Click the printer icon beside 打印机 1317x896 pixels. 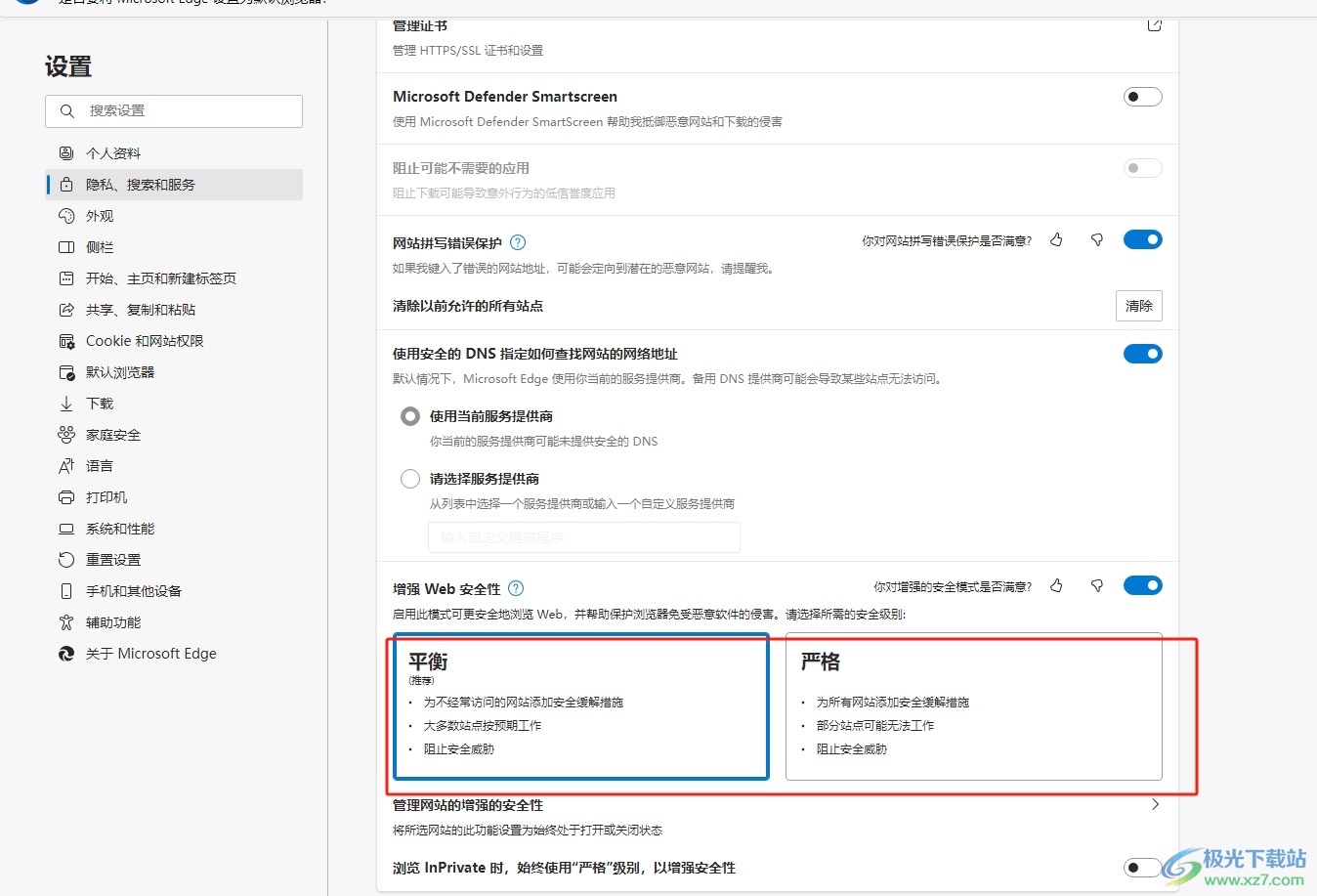click(66, 497)
